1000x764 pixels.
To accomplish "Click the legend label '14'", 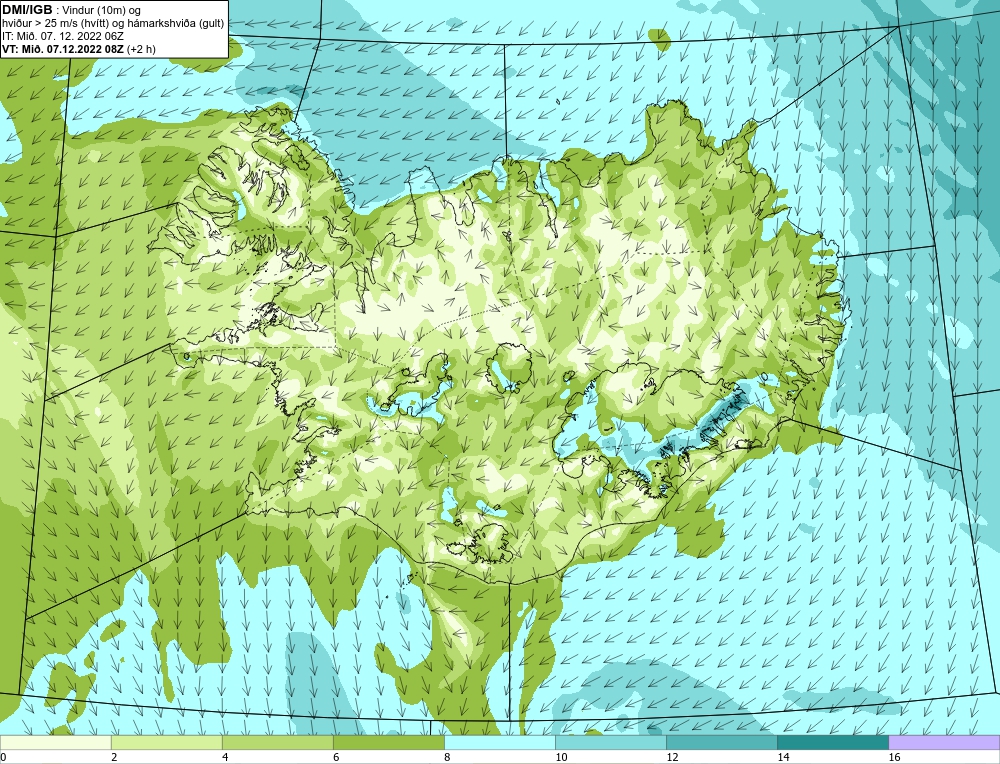I will click(x=783, y=757).
